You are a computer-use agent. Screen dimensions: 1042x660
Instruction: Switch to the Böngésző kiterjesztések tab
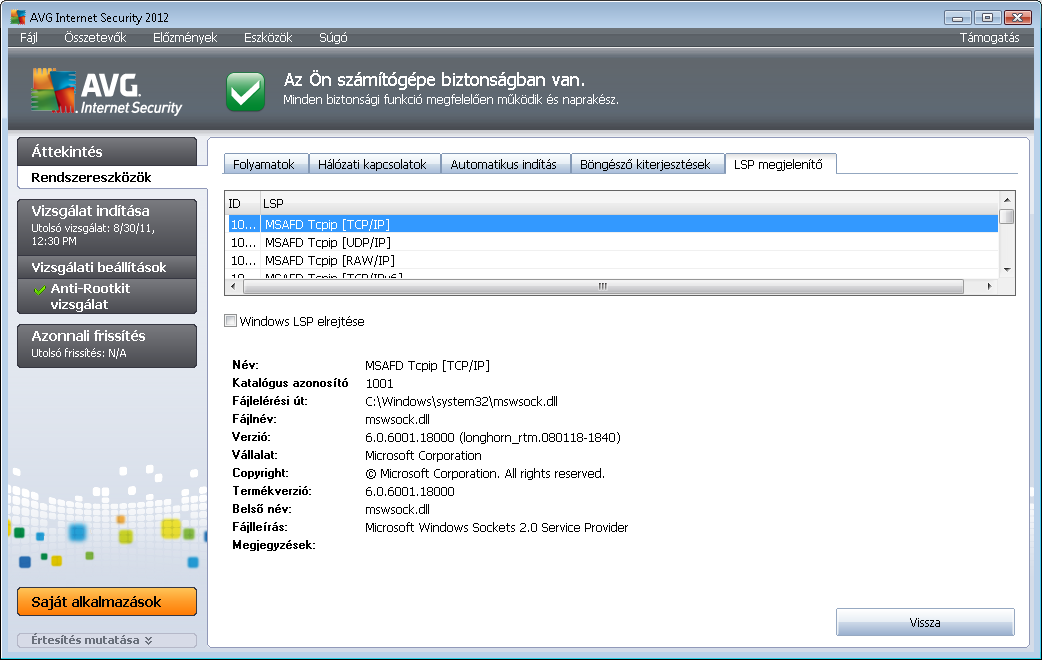point(647,164)
